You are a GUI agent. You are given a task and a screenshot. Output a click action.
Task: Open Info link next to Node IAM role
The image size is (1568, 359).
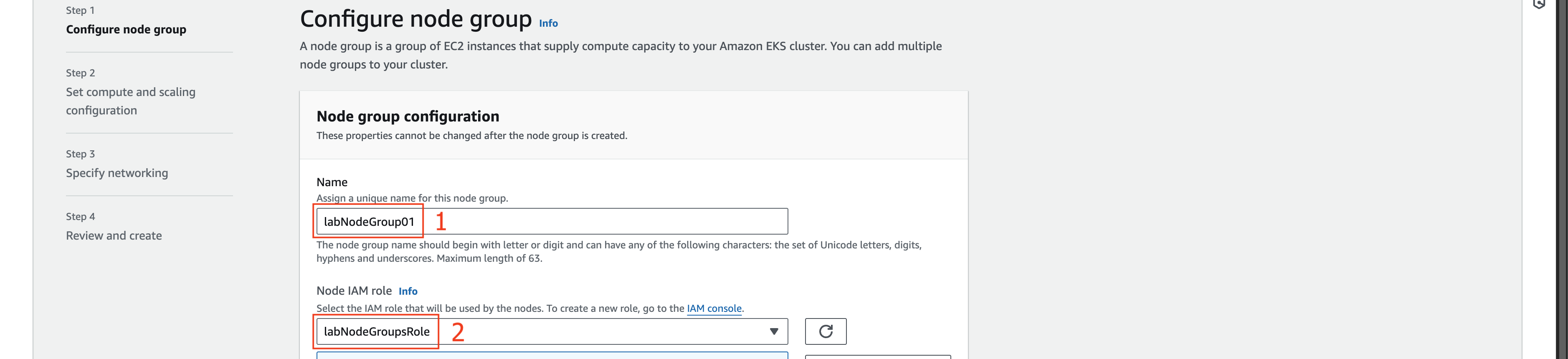pyautogui.click(x=408, y=291)
